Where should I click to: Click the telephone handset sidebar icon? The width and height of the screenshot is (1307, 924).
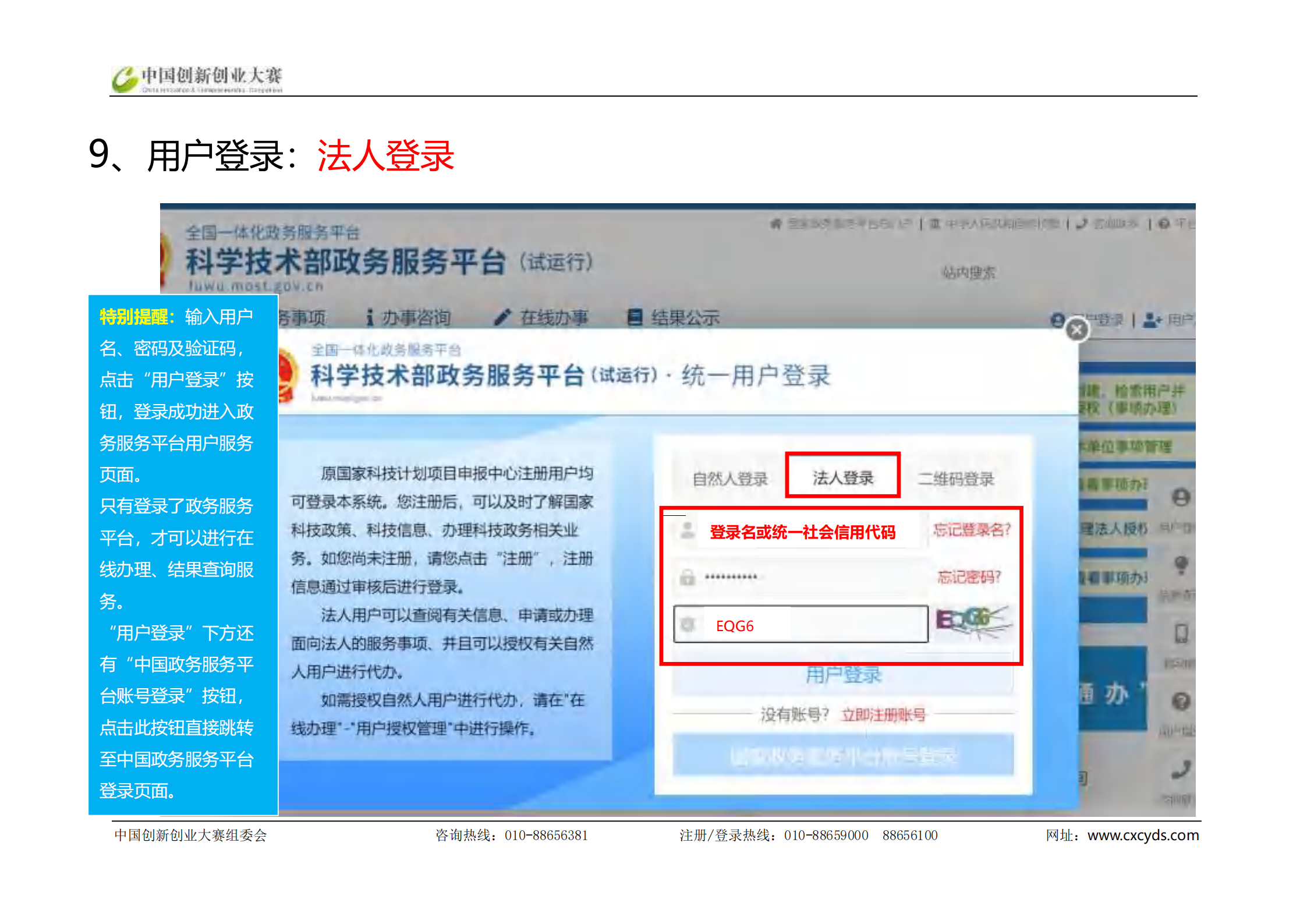[x=1181, y=770]
